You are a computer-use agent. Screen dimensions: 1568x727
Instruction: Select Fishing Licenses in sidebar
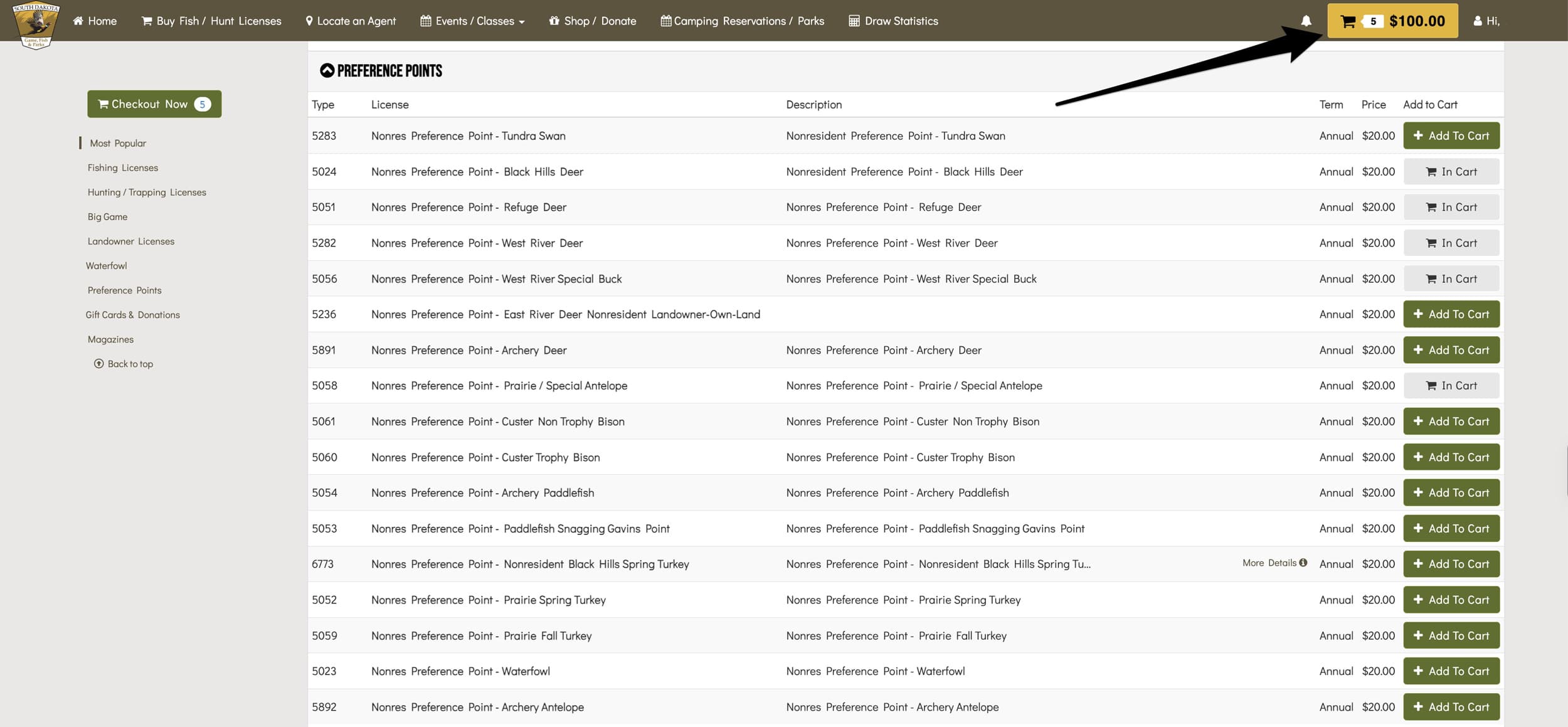pyautogui.click(x=123, y=167)
